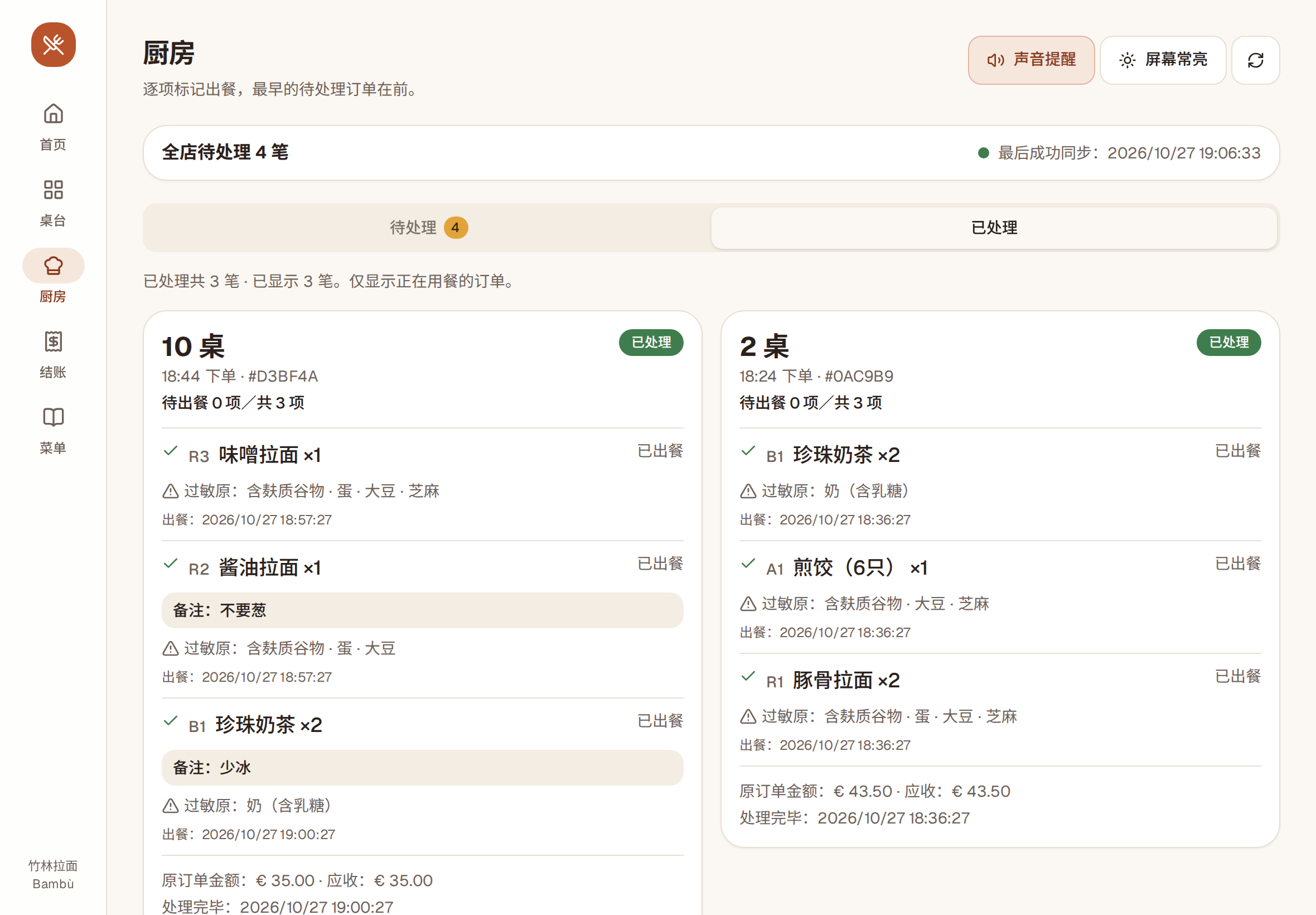Refresh the kitchen order list
Image resolution: width=1316 pixels, height=915 pixels.
(1255, 60)
